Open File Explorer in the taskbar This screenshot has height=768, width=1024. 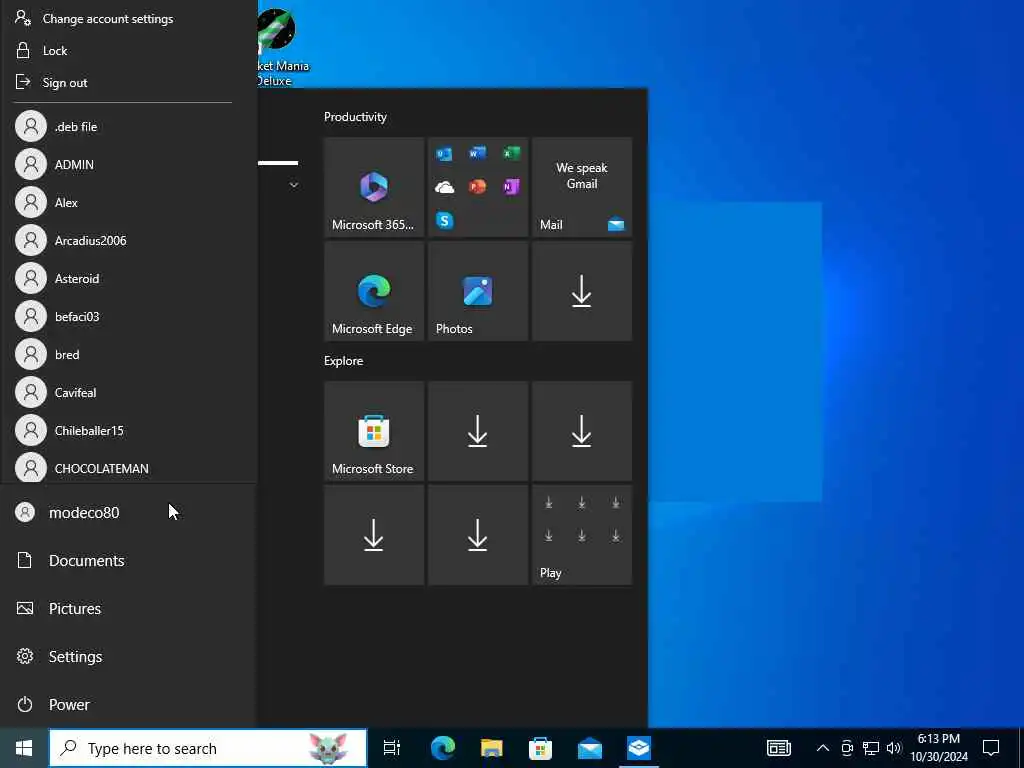pyautogui.click(x=492, y=748)
